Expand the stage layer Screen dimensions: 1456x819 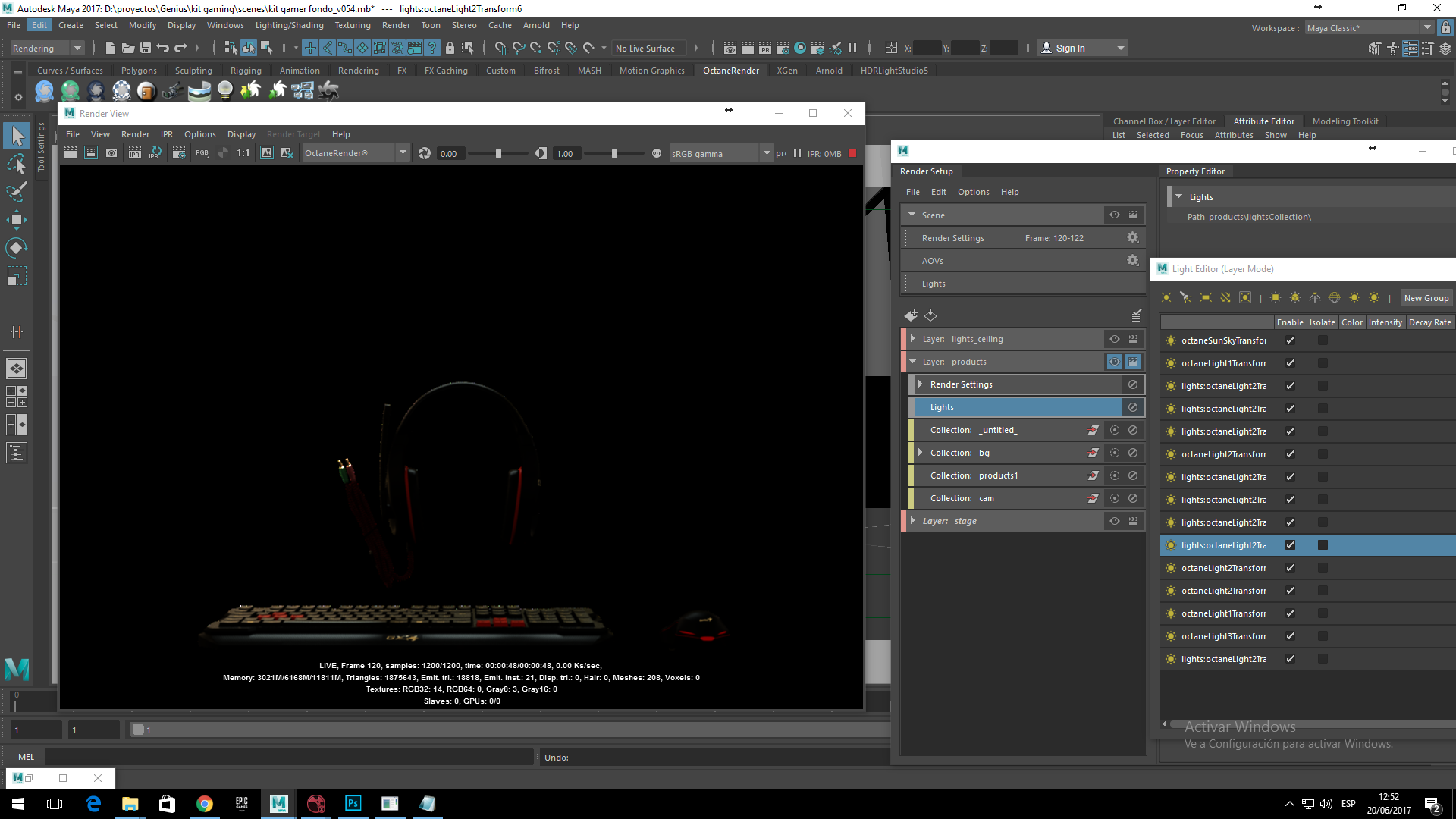[x=912, y=521]
